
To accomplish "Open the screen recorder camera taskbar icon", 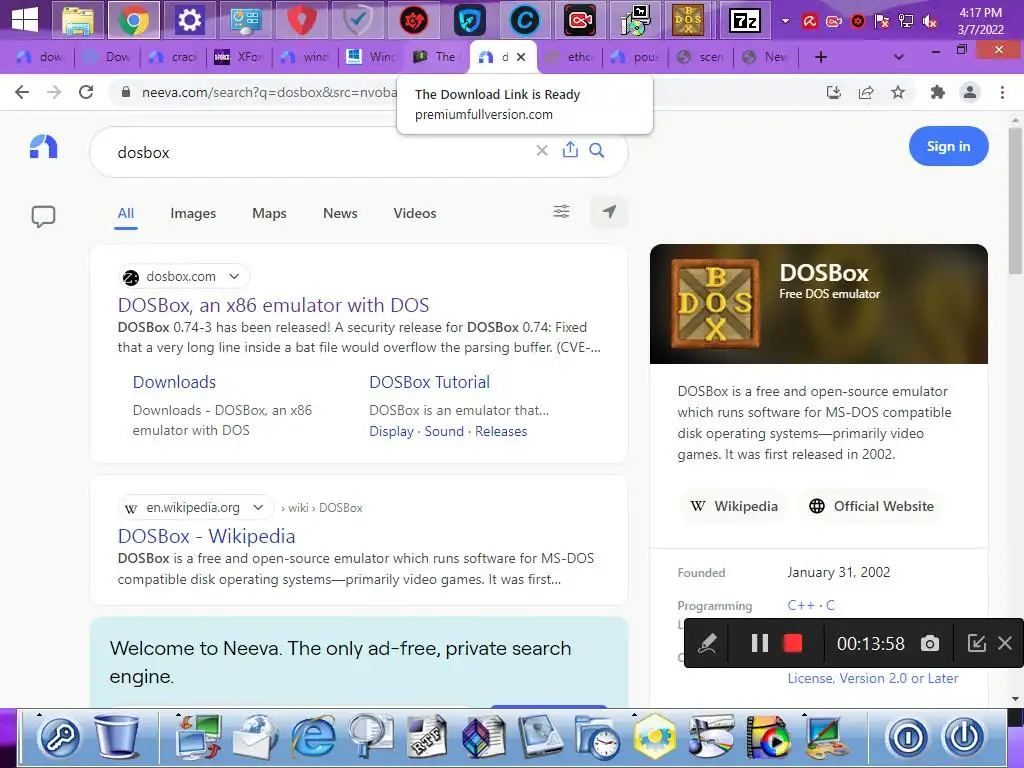I will pyautogui.click(x=580, y=20).
